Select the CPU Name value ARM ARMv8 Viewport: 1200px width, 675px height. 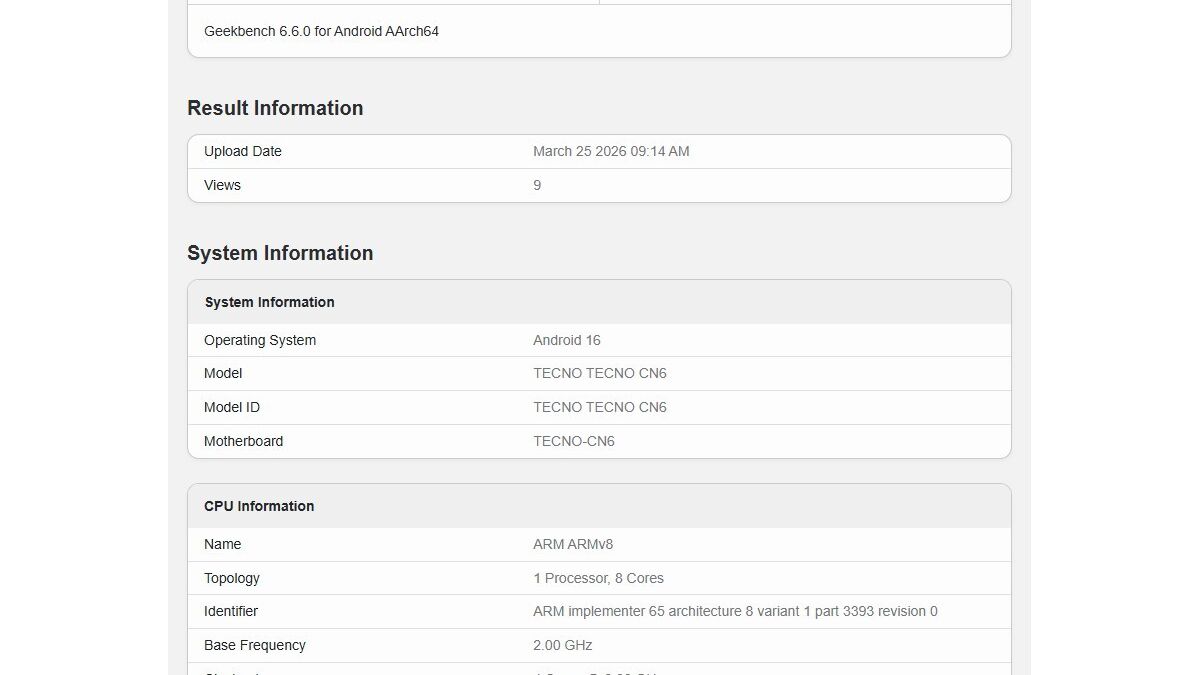(x=573, y=544)
